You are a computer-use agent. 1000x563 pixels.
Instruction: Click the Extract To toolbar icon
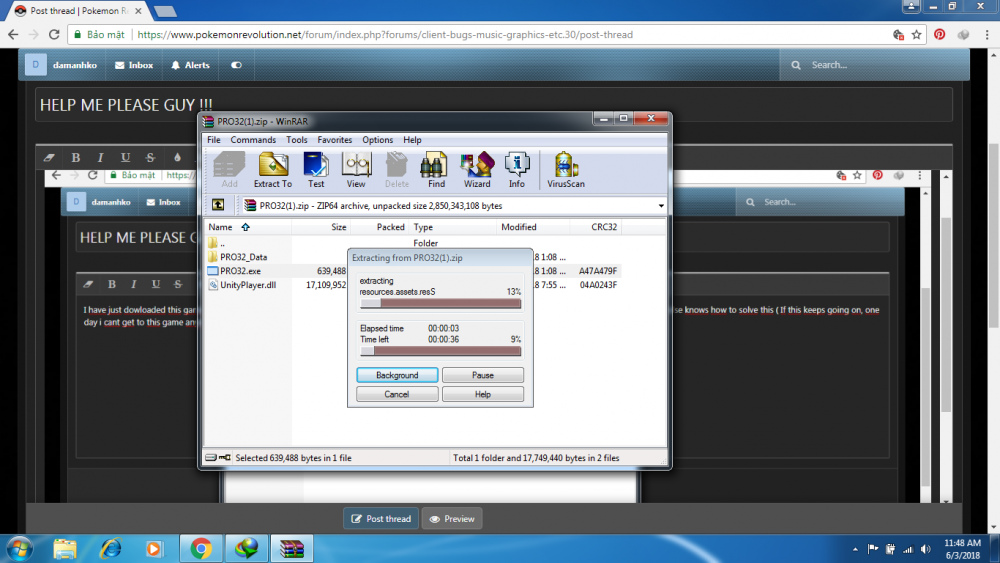272,169
